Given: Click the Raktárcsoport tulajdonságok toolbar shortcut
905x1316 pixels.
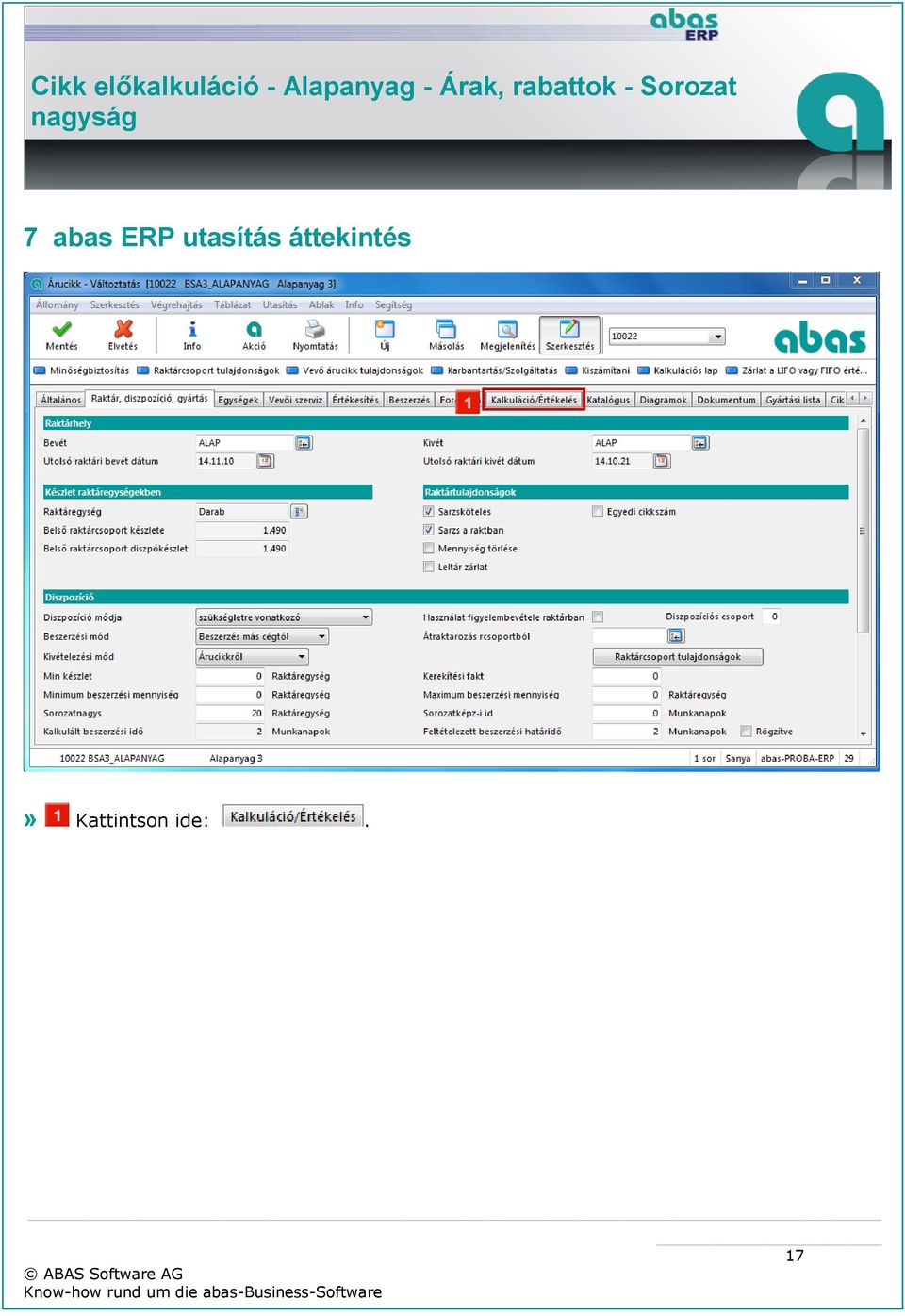Looking at the screenshot, I should 208,370.
